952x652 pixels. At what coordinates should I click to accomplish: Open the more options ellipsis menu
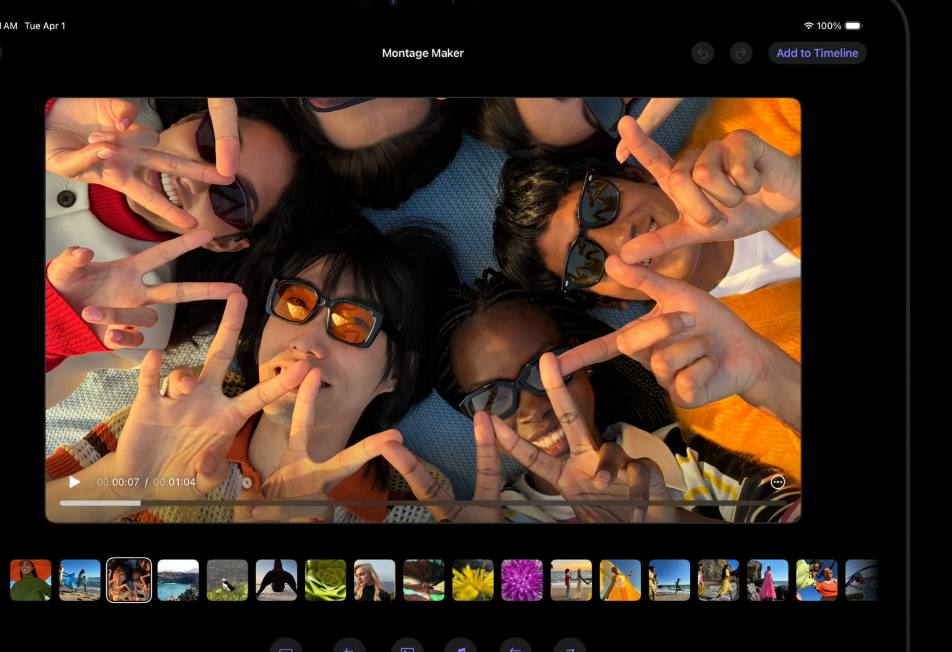(778, 482)
